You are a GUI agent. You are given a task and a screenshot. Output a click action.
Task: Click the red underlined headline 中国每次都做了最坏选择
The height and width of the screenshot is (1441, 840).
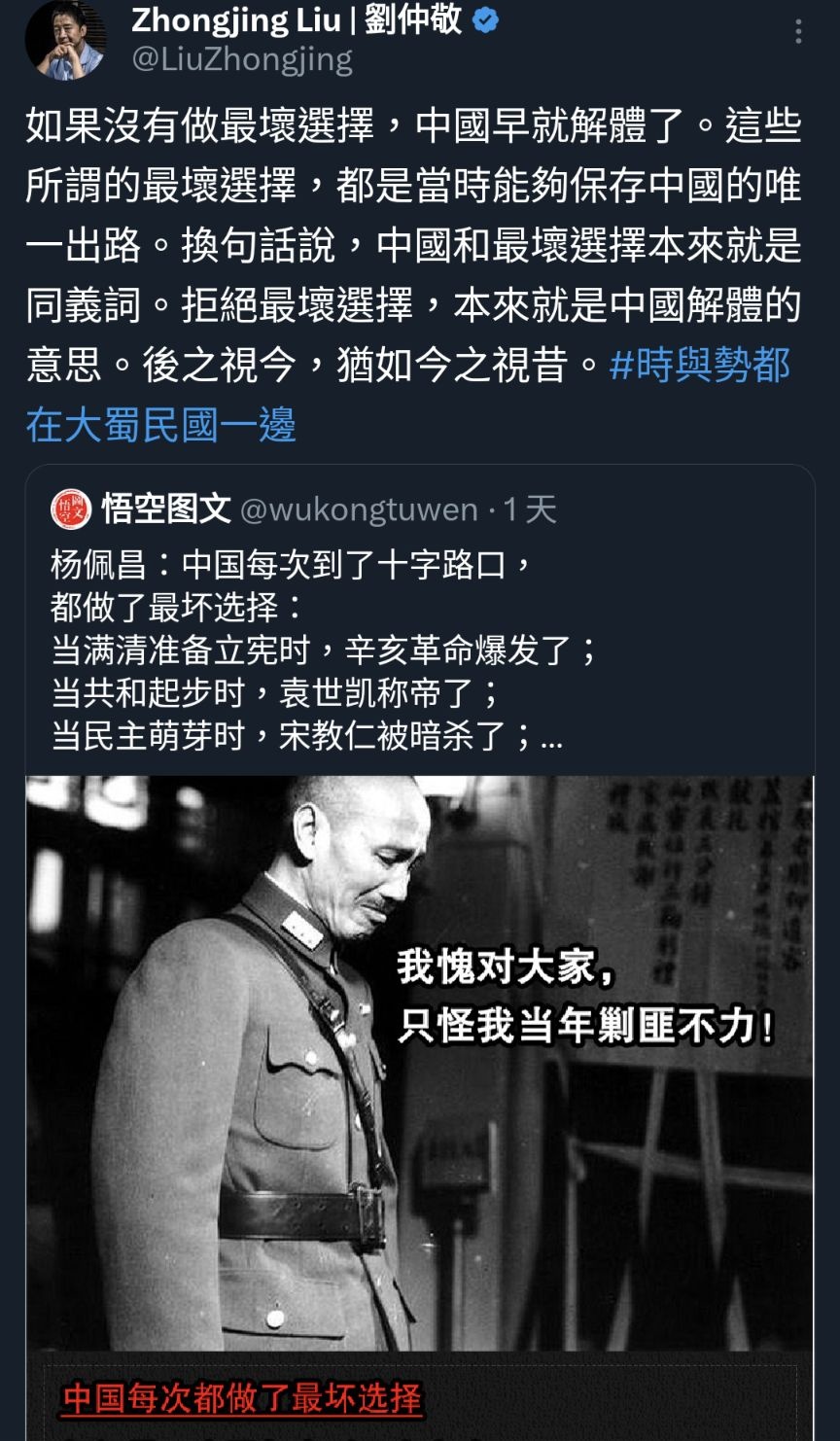coord(242,1399)
